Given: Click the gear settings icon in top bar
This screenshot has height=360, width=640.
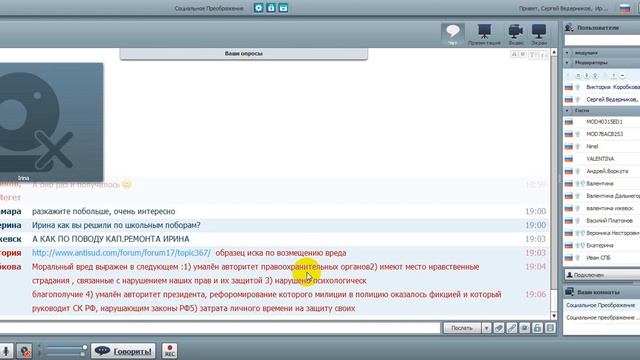Looking at the screenshot, I should (258, 8).
